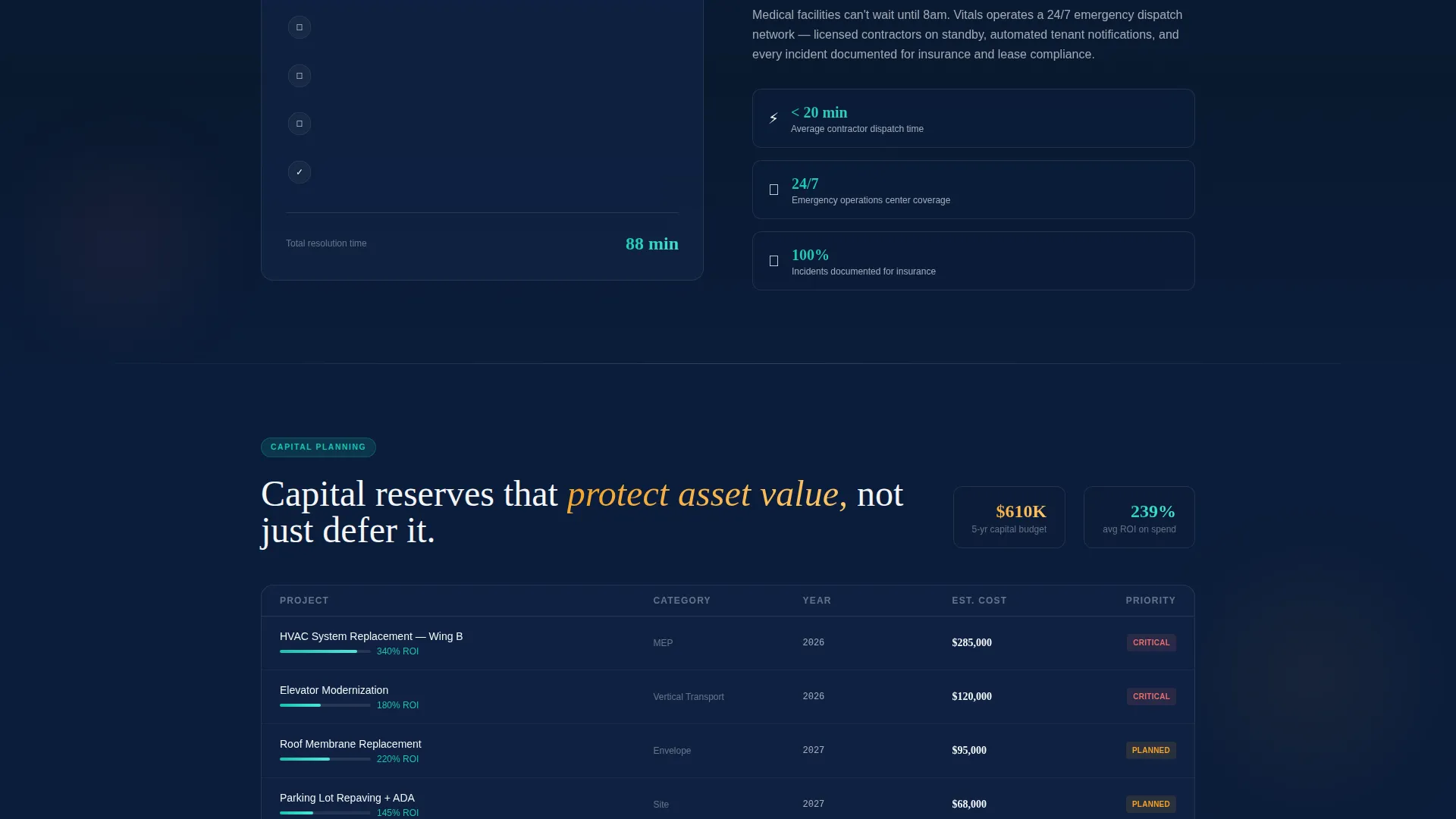Viewport: 1456px width, 819px height.
Task: Click the PLANNED badge for Roof Membrane Replacement
Action: pos(1151,751)
